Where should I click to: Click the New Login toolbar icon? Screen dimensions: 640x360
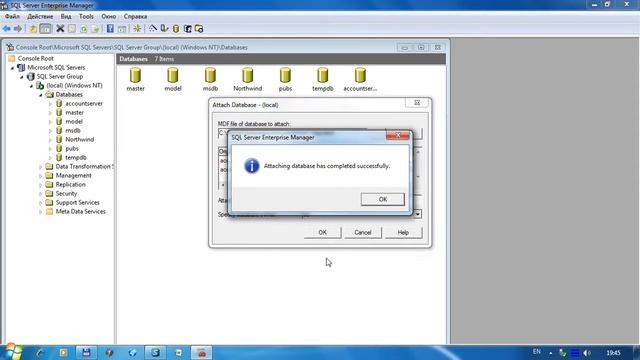[188, 29]
